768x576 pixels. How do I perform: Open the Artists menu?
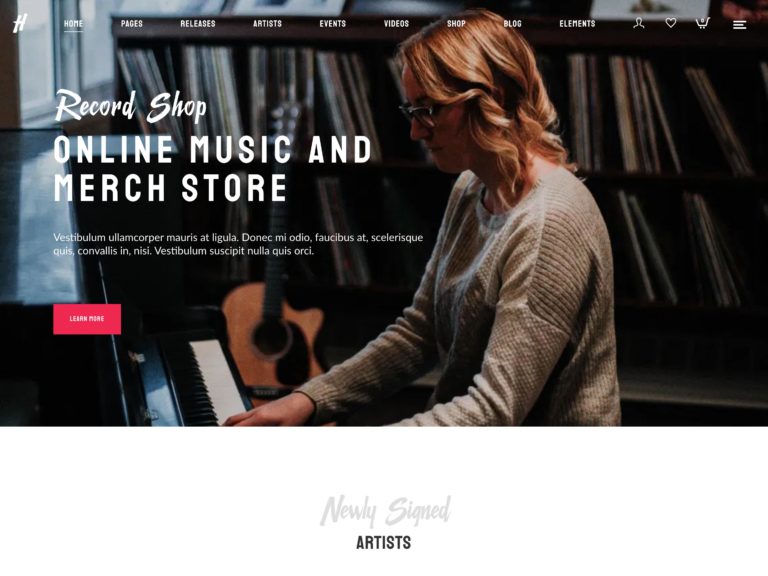coord(267,24)
